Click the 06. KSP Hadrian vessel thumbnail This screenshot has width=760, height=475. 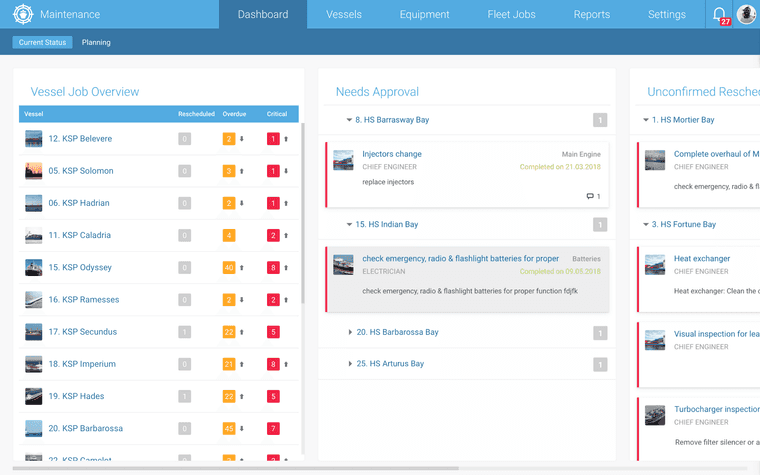click(x=34, y=203)
